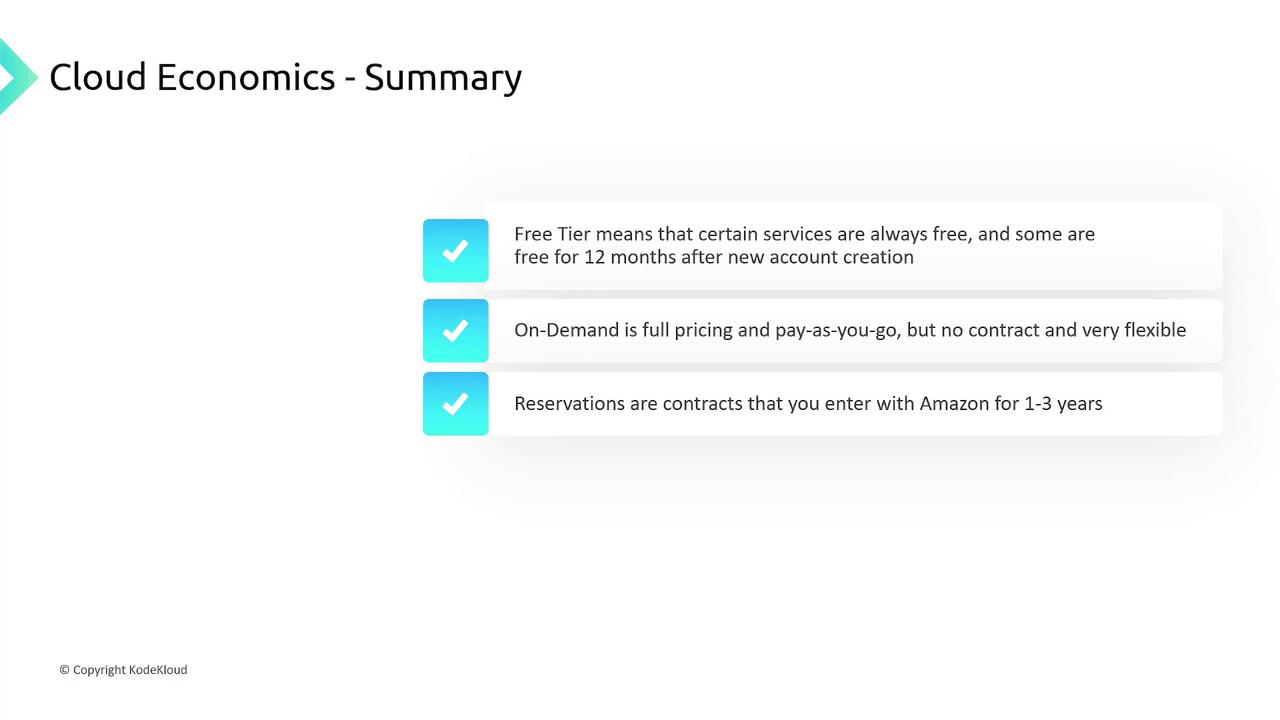Image resolution: width=1280 pixels, height=720 pixels.
Task: Click the checkmark icon beside On-Demand
Action: pyautogui.click(x=455, y=330)
